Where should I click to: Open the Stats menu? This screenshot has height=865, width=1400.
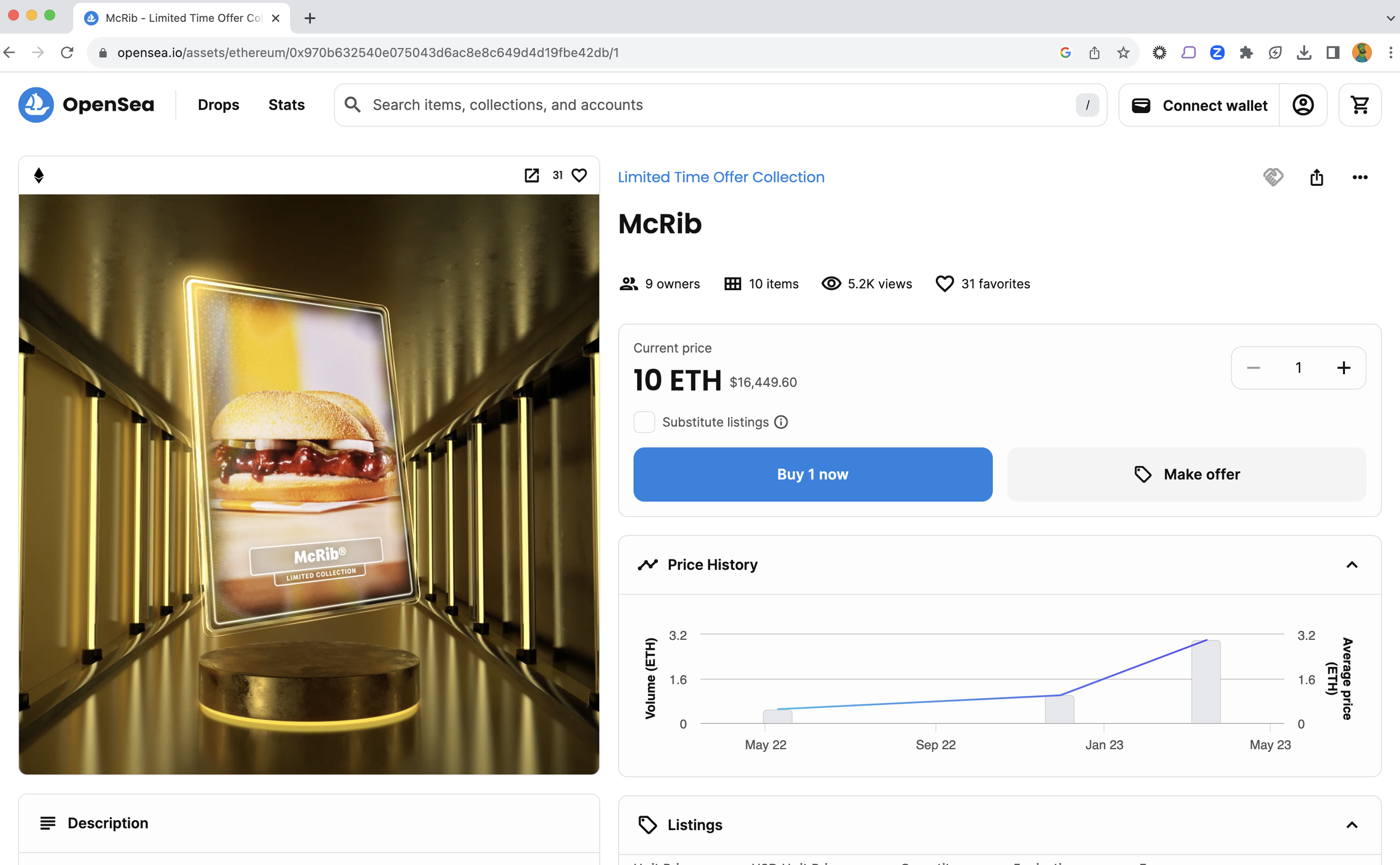click(286, 105)
